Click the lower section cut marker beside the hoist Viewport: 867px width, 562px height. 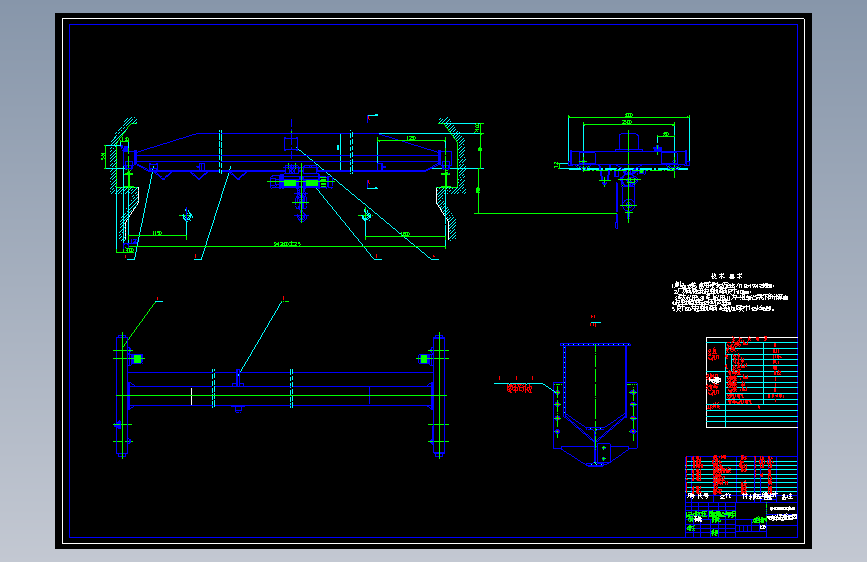372,184
